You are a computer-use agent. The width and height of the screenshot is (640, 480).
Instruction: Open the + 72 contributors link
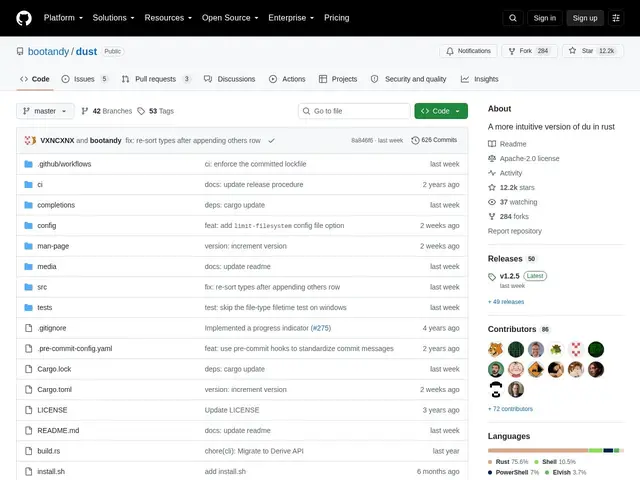(x=511, y=409)
